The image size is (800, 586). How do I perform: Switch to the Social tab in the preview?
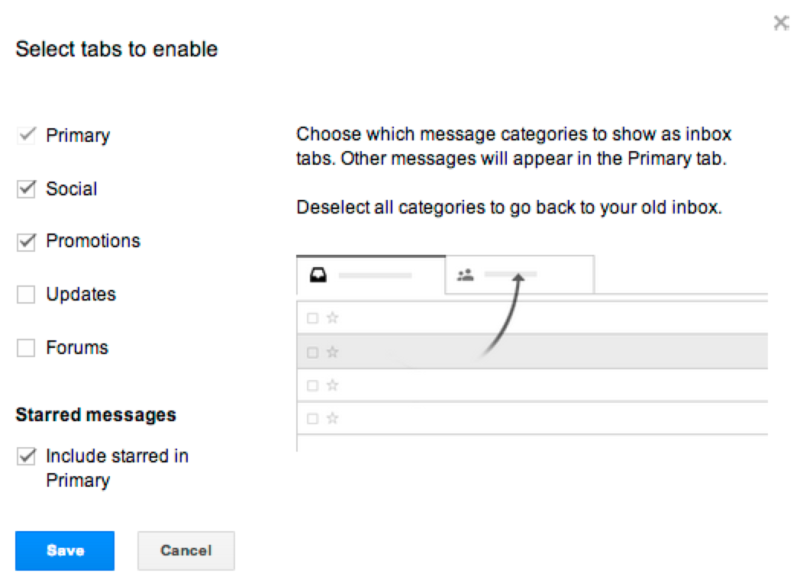tap(518, 274)
